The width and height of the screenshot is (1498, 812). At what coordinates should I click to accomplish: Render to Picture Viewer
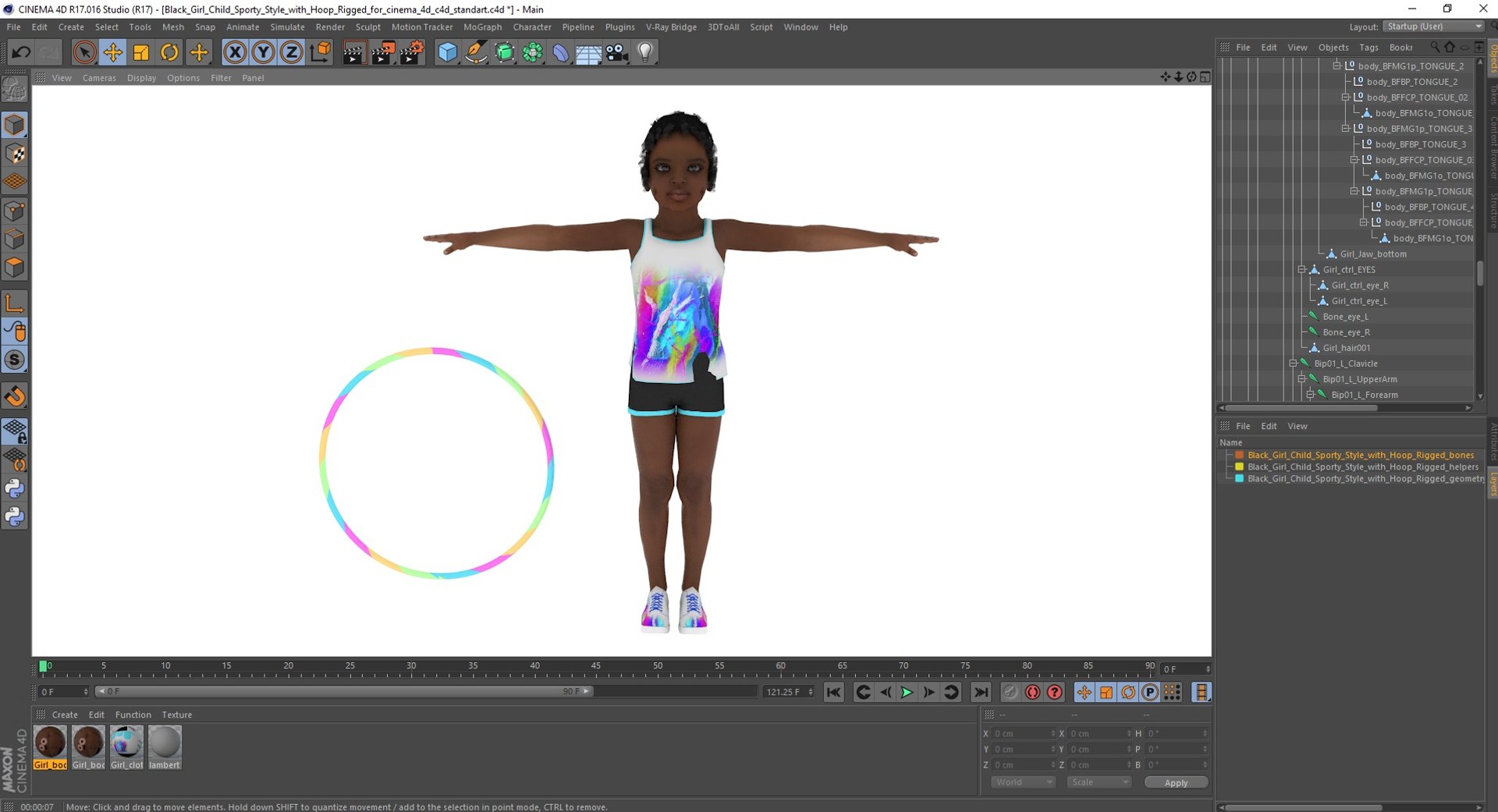(383, 52)
